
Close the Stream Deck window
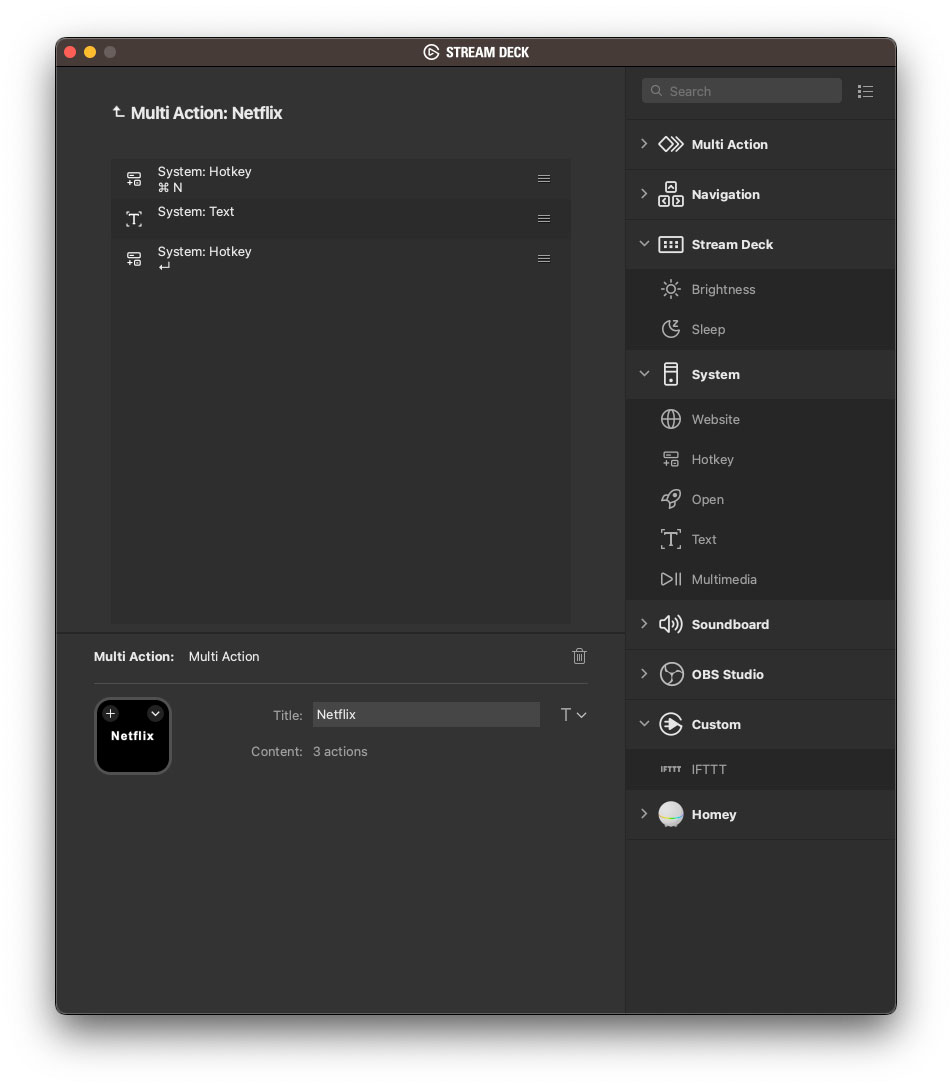pos(70,52)
